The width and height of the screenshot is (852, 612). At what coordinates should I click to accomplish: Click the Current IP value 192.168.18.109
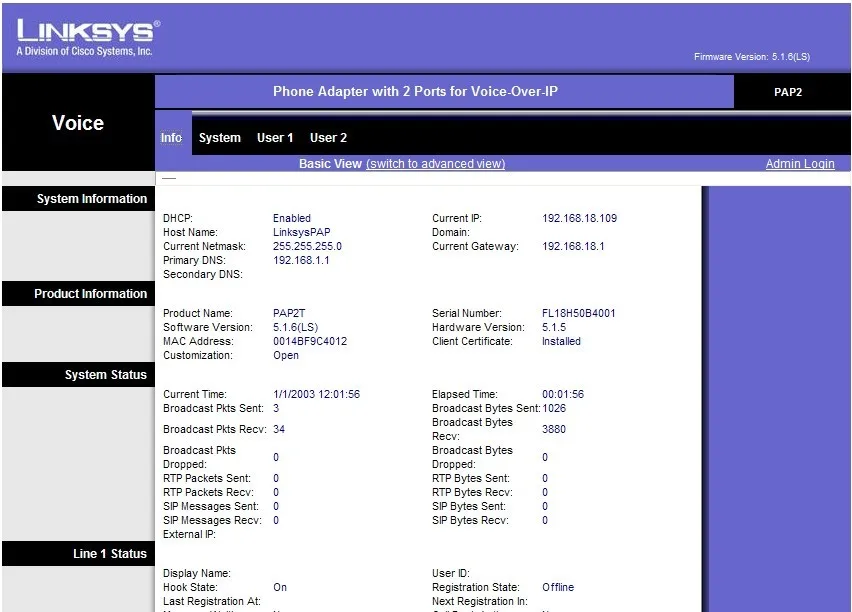579,218
